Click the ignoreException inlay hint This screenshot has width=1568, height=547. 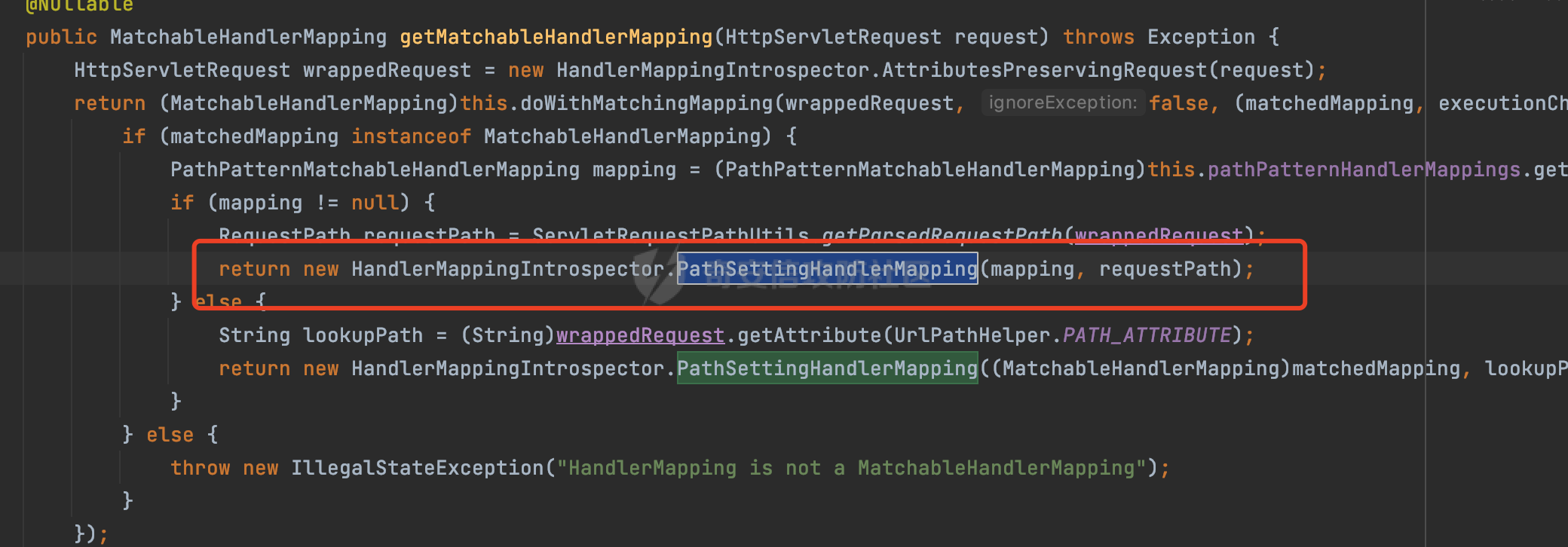1062,102
